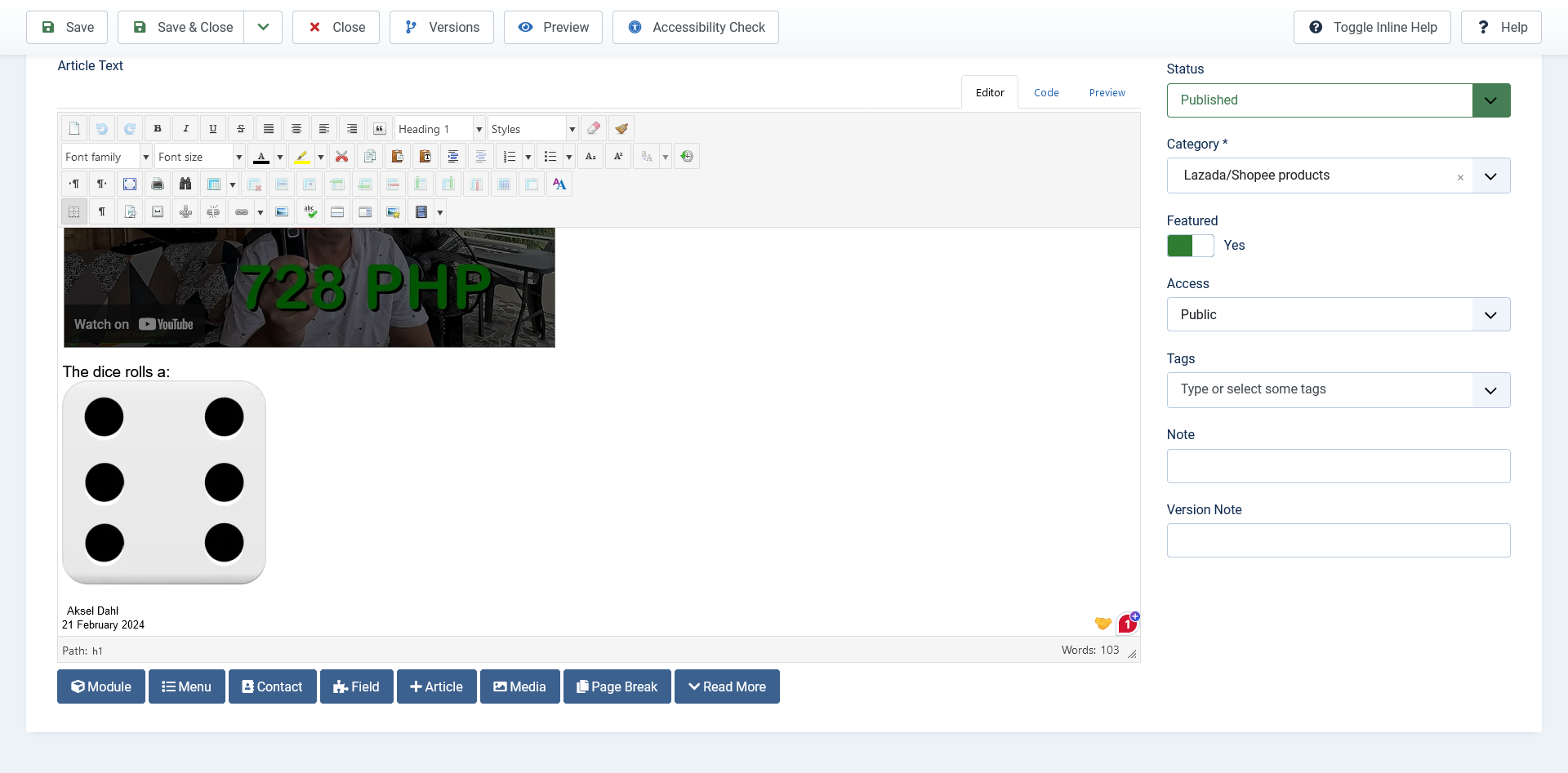Switch to the Code tab
Viewport: 1568px width, 773px height.
1046,92
